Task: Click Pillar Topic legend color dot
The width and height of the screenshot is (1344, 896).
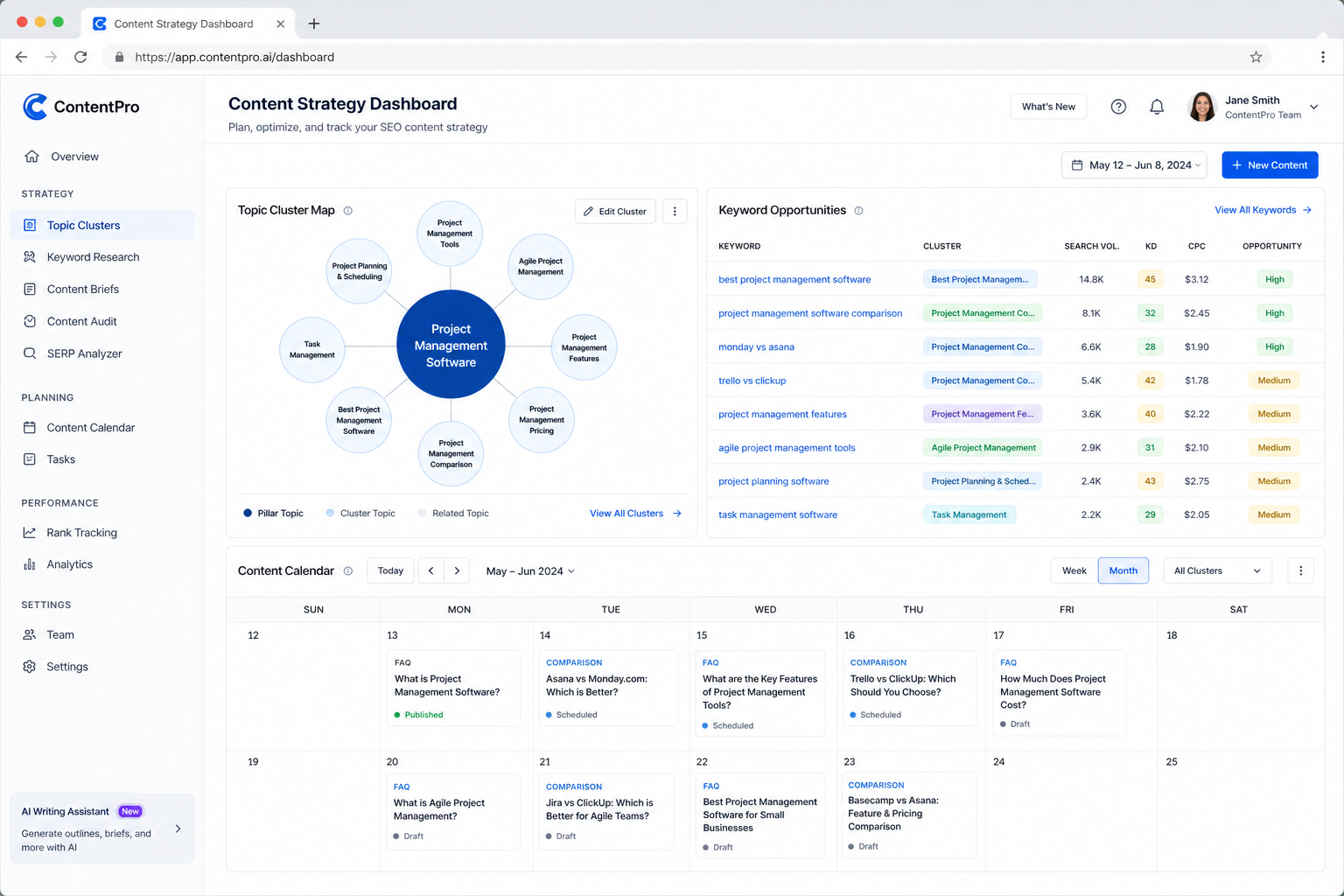Action: coord(248,514)
